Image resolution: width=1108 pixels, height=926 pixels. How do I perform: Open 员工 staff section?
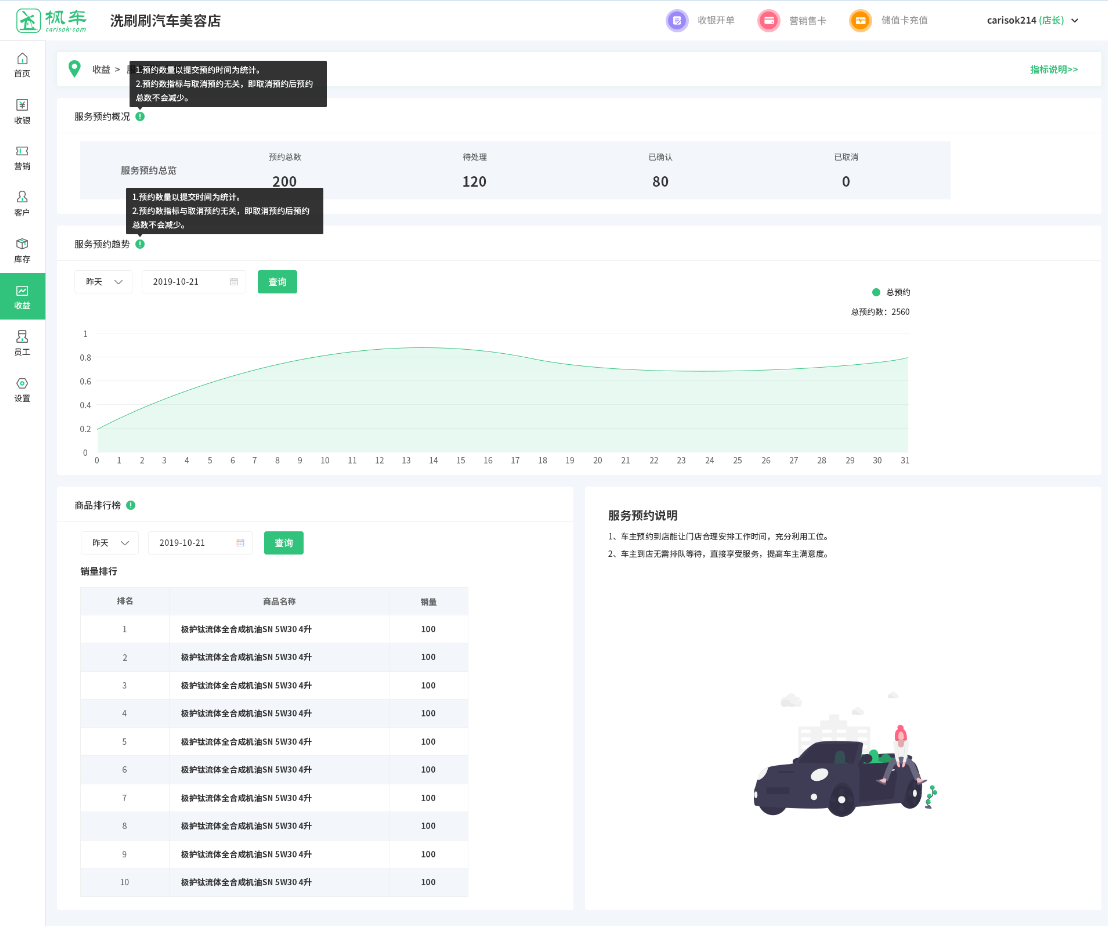[22, 342]
